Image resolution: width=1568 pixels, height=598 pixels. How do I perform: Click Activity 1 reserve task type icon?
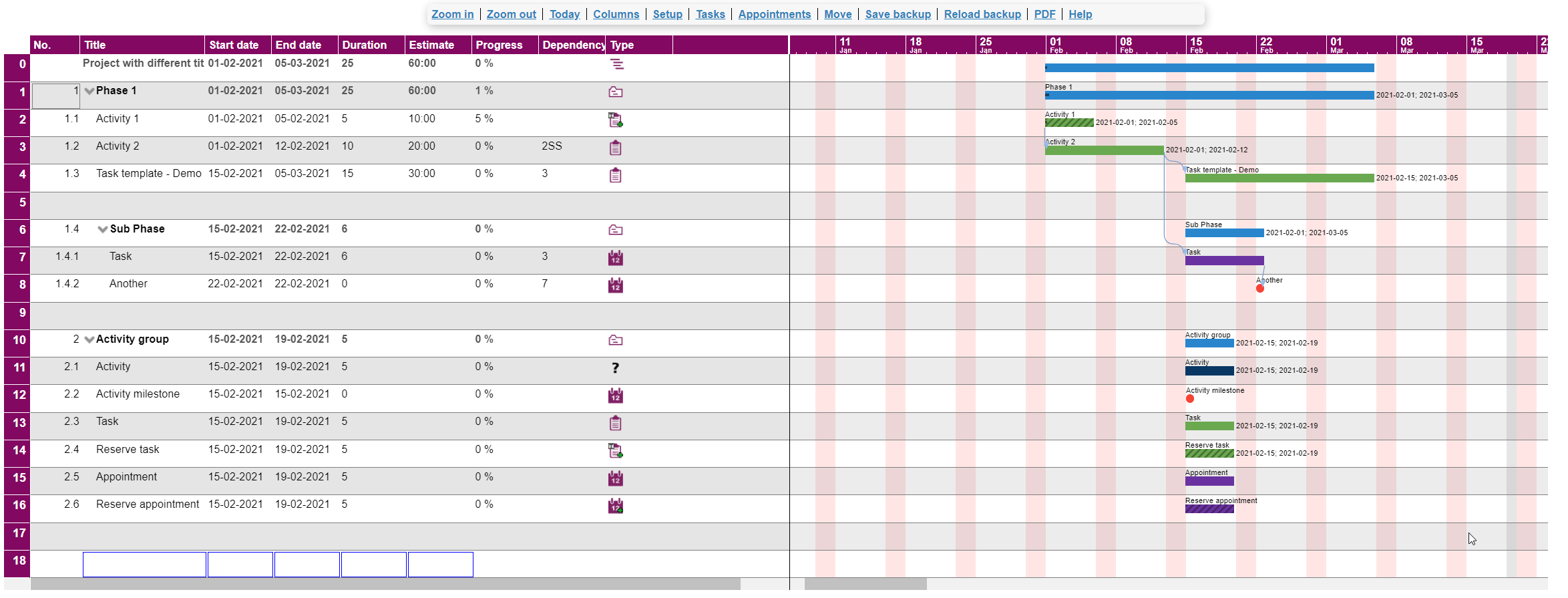click(616, 120)
